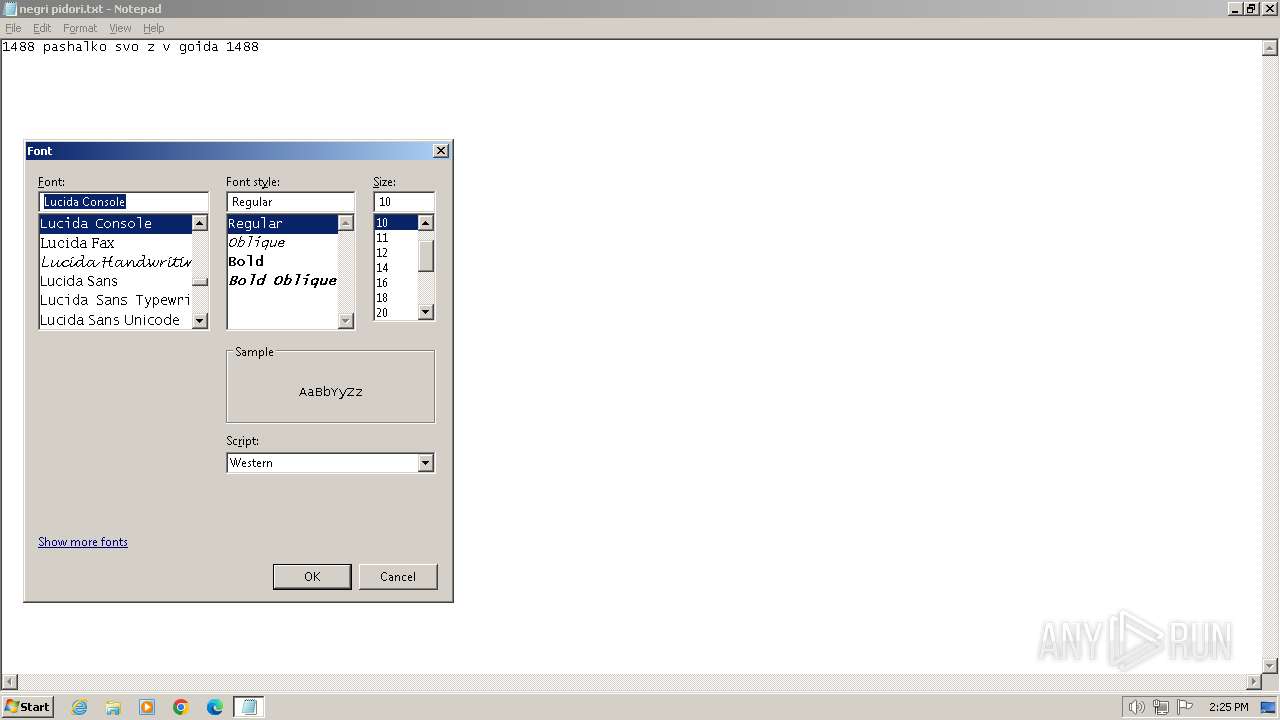Click the Font name input field
Image resolution: width=1280 pixels, height=720 pixels.
123,202
